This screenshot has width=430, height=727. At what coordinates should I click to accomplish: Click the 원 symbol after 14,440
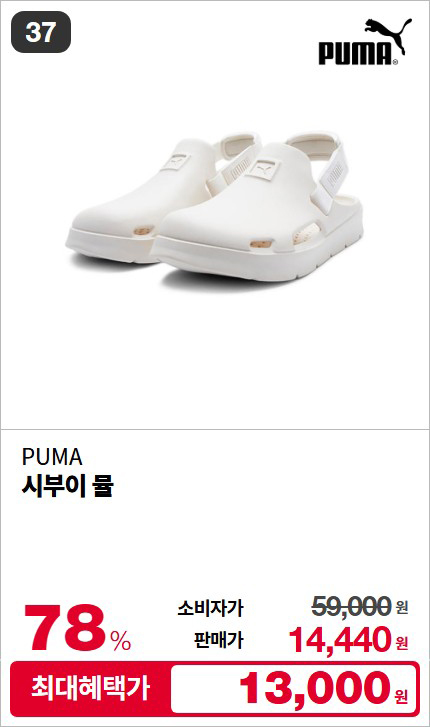coord(402,643)
